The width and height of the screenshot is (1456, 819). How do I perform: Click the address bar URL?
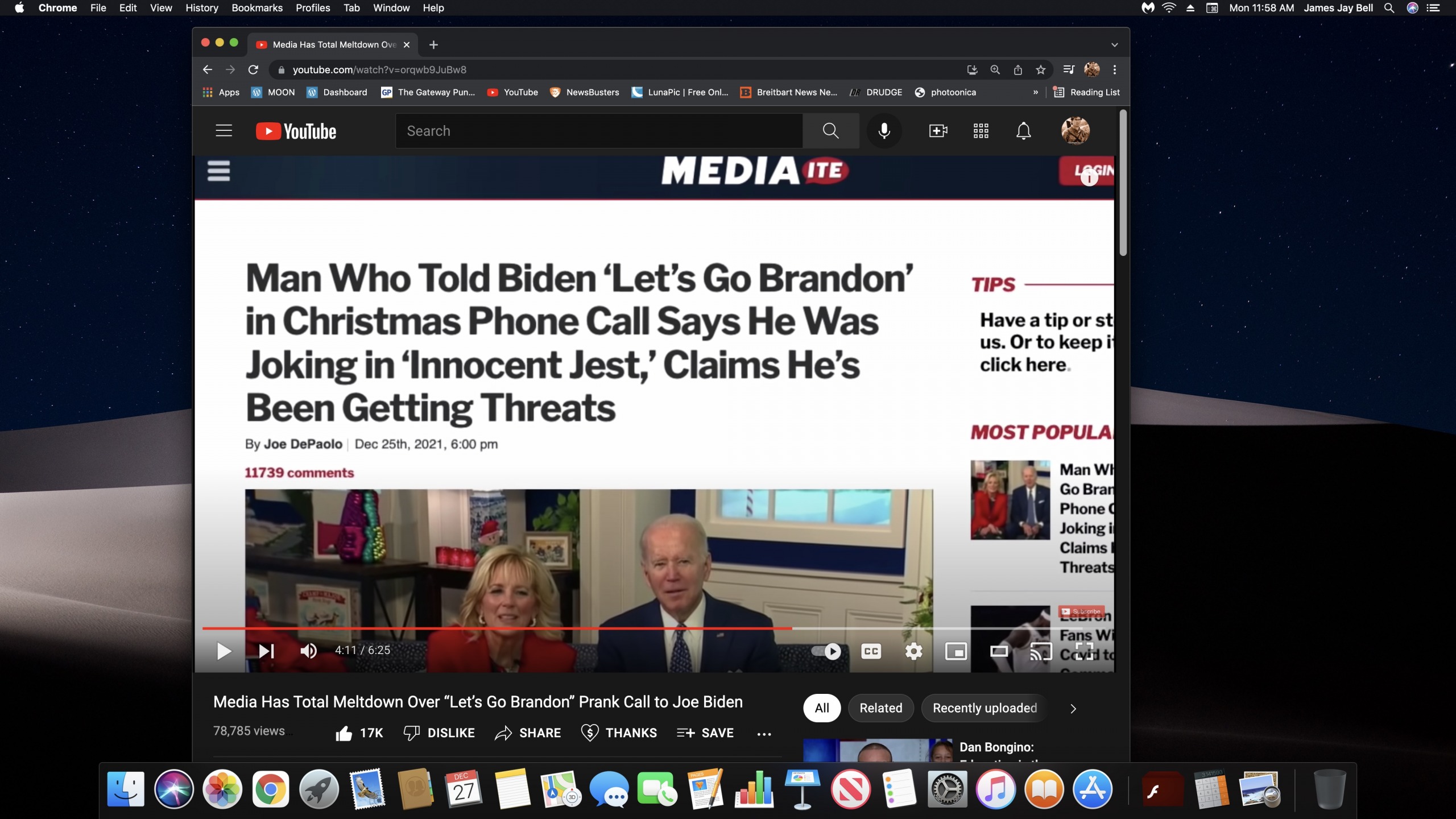[379, 69]
